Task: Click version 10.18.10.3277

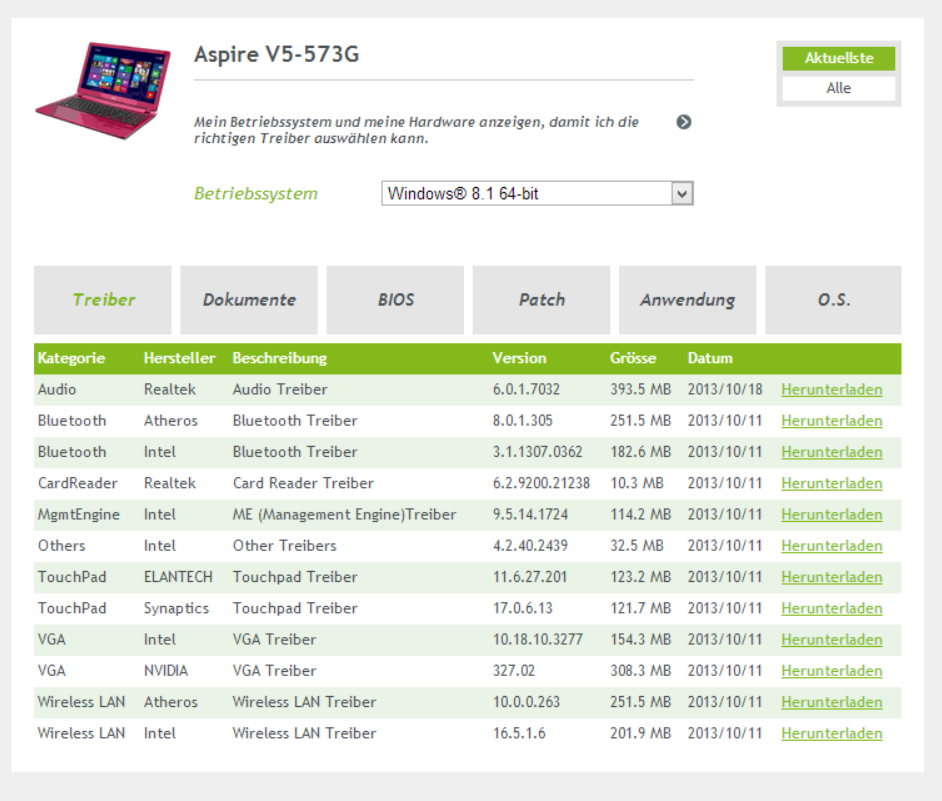Action: coord(538,639)
